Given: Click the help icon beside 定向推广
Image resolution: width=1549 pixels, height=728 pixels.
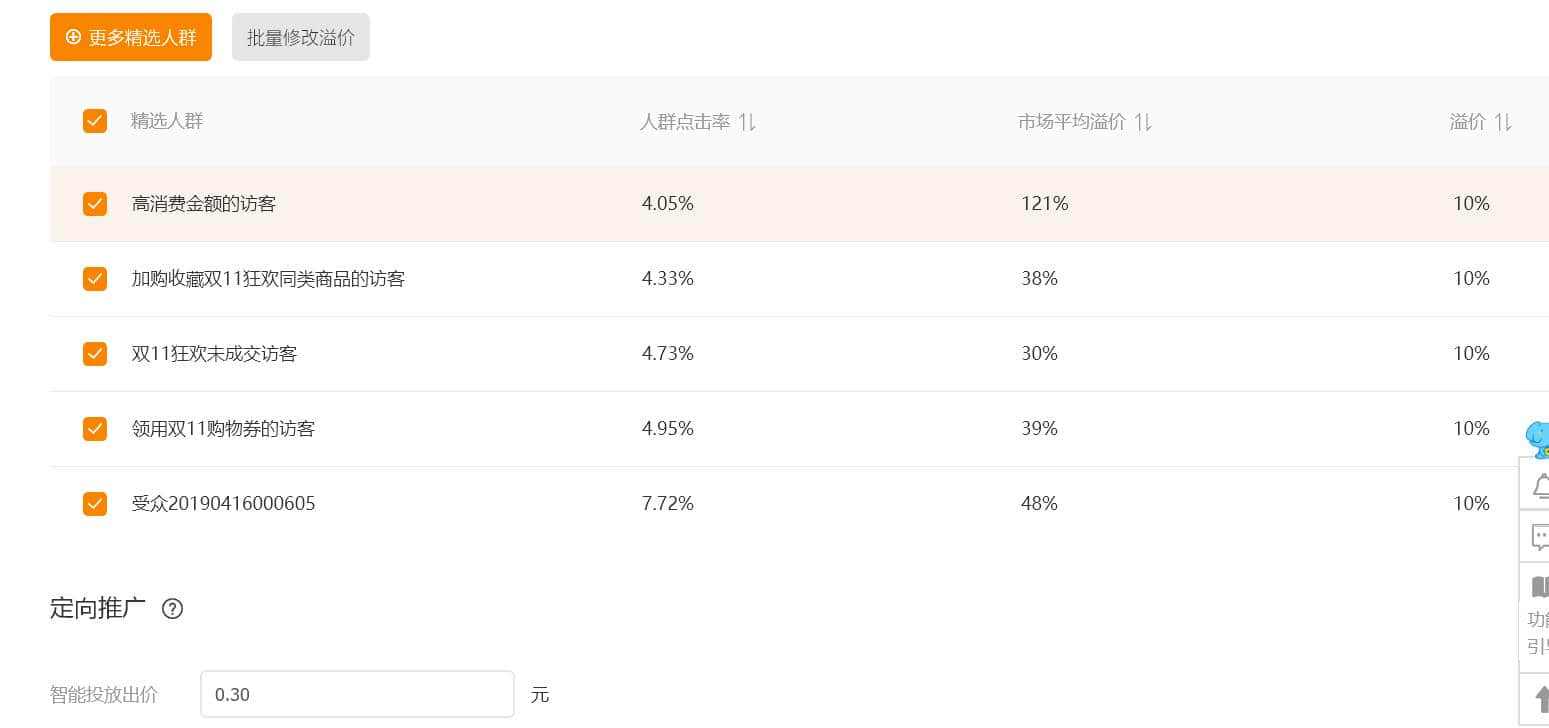Looking at the screenshot, I should tap(172, 608).
